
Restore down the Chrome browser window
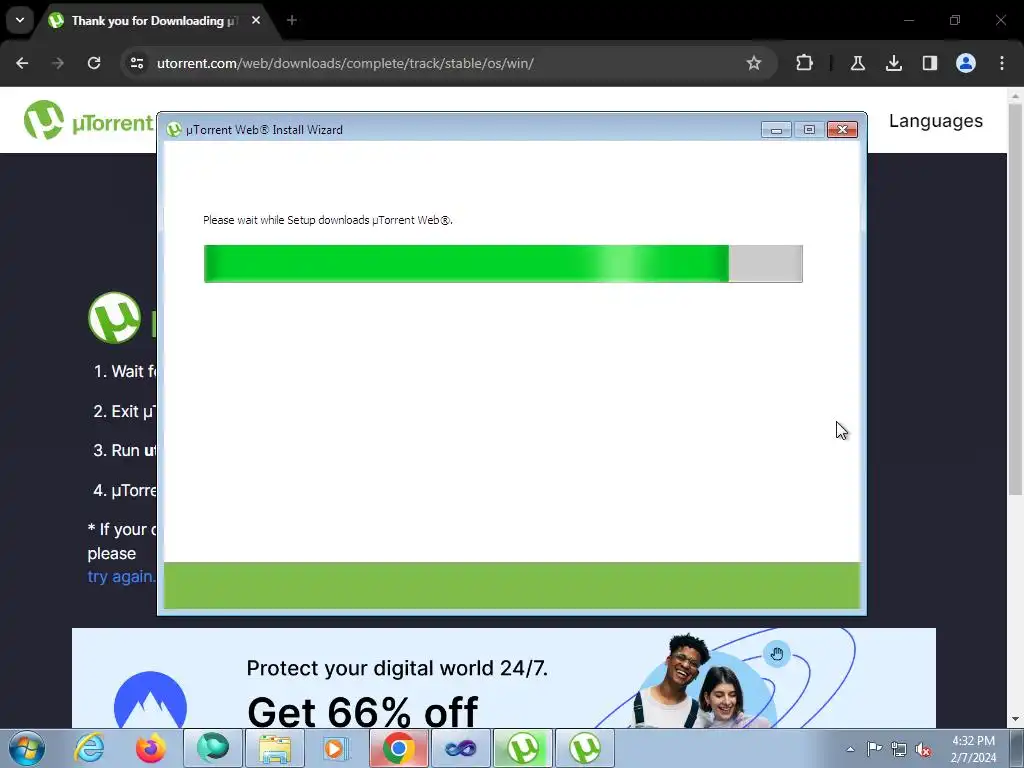[955, 20]
